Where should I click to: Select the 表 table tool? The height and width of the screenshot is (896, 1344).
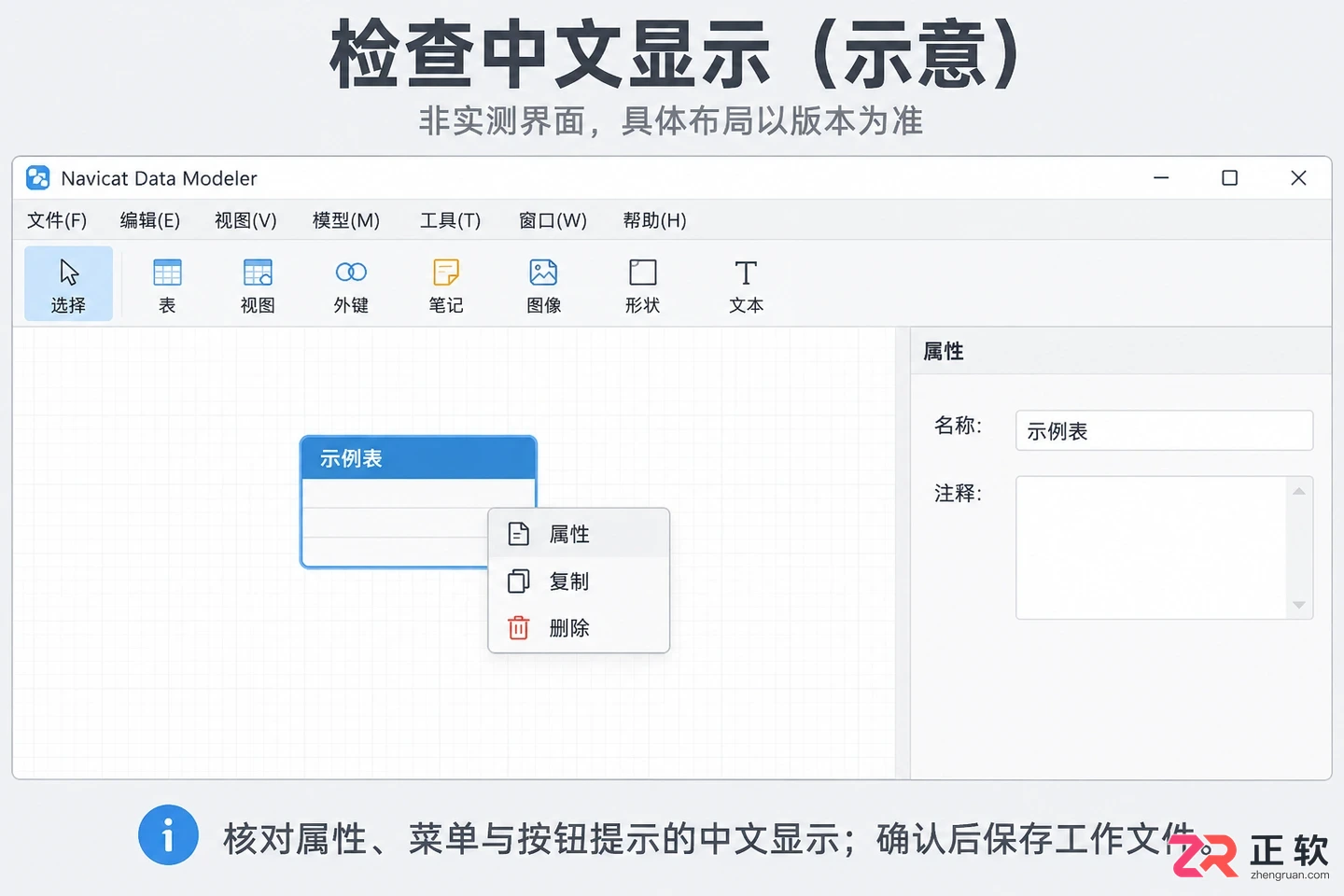coord(167,284)
